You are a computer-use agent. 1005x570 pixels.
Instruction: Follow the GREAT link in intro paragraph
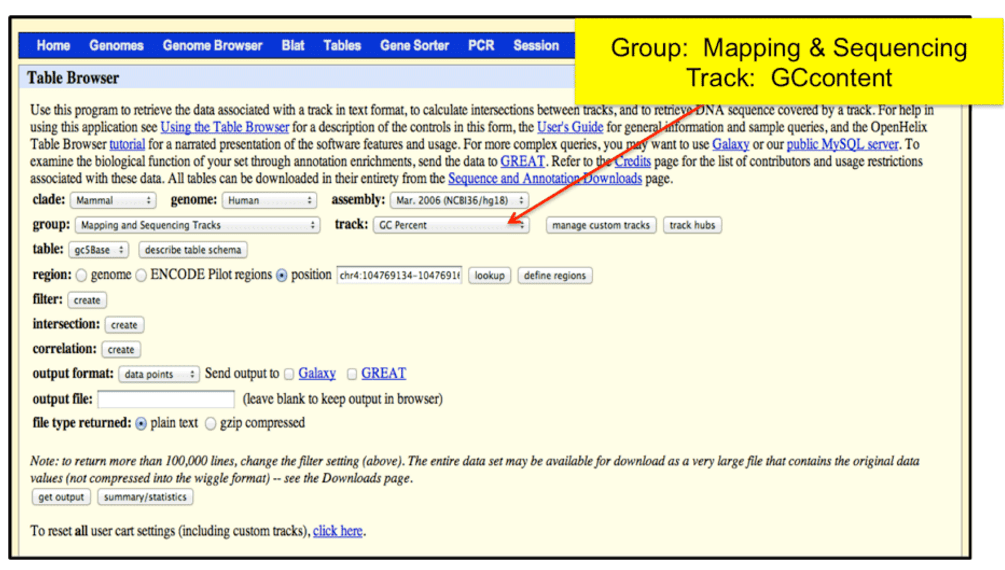[522, 162]
